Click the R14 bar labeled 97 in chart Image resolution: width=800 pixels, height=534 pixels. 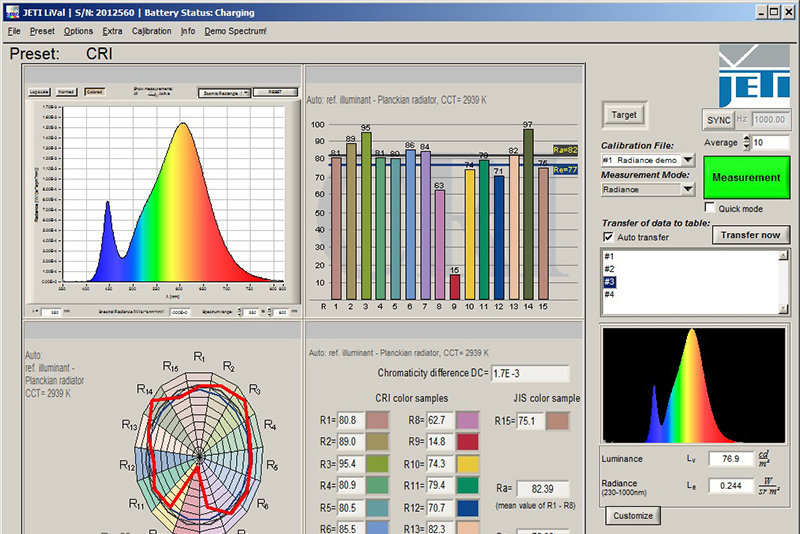(x=528, y=214)
